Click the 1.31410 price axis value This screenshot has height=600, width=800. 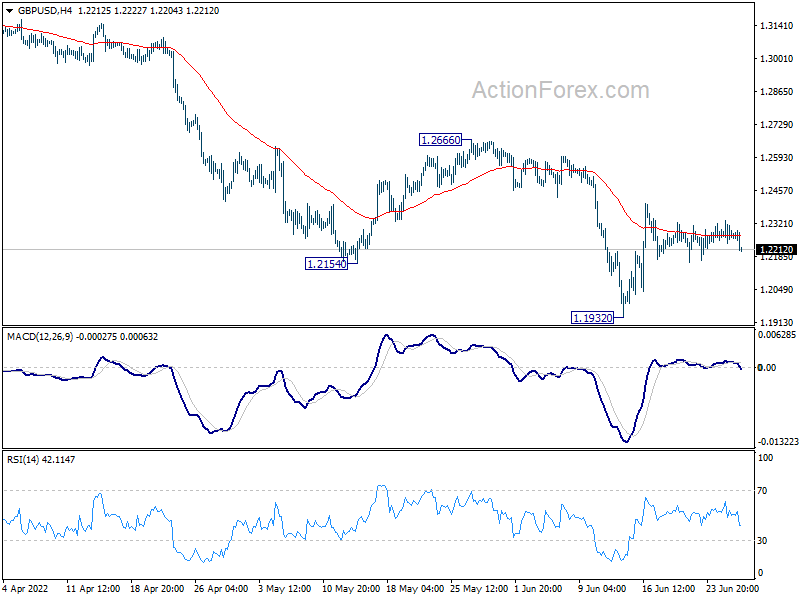[x=777, y=26]
